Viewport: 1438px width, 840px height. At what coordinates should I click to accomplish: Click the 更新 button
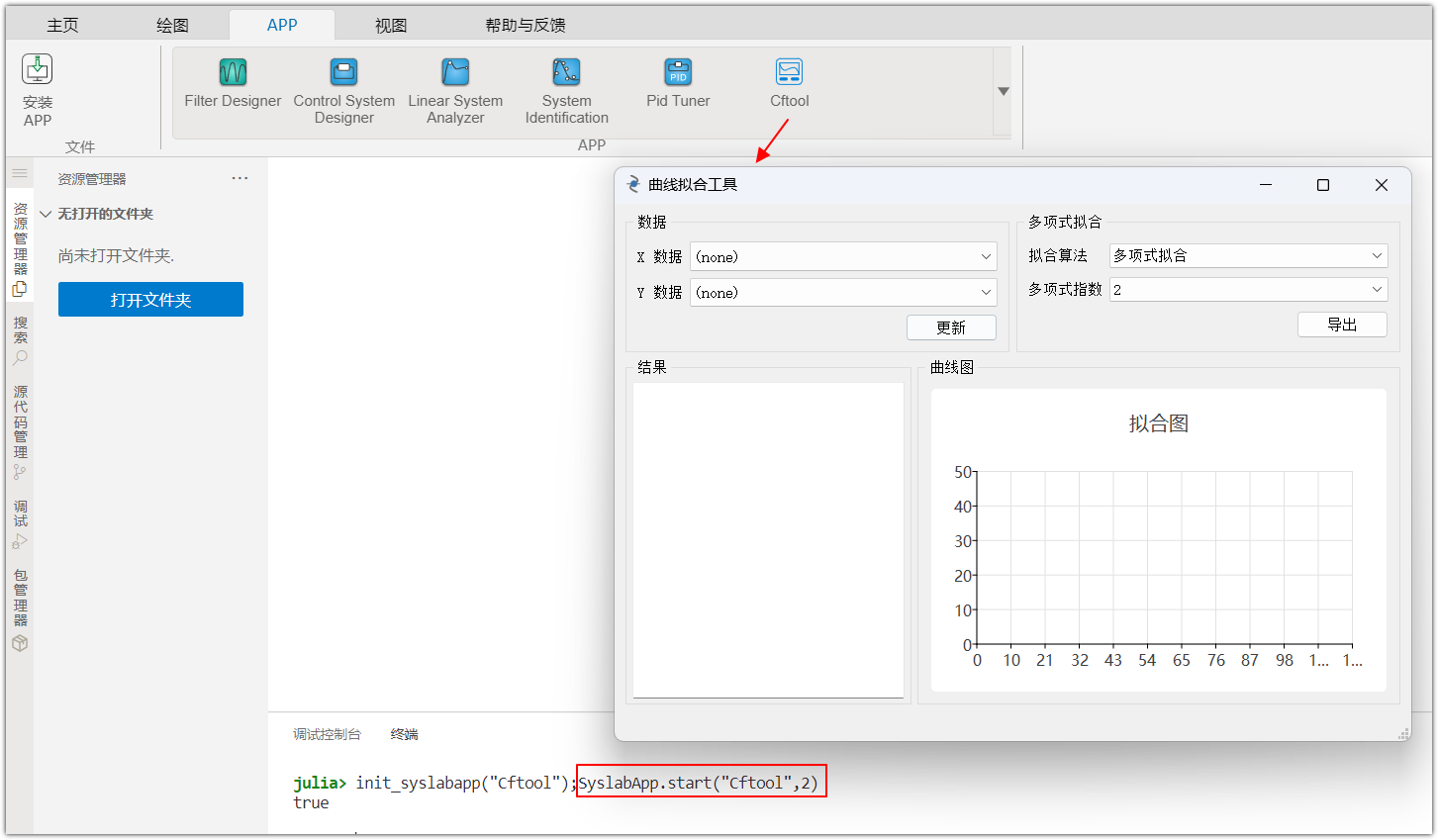pyautogui.click(x=951, y=327)
